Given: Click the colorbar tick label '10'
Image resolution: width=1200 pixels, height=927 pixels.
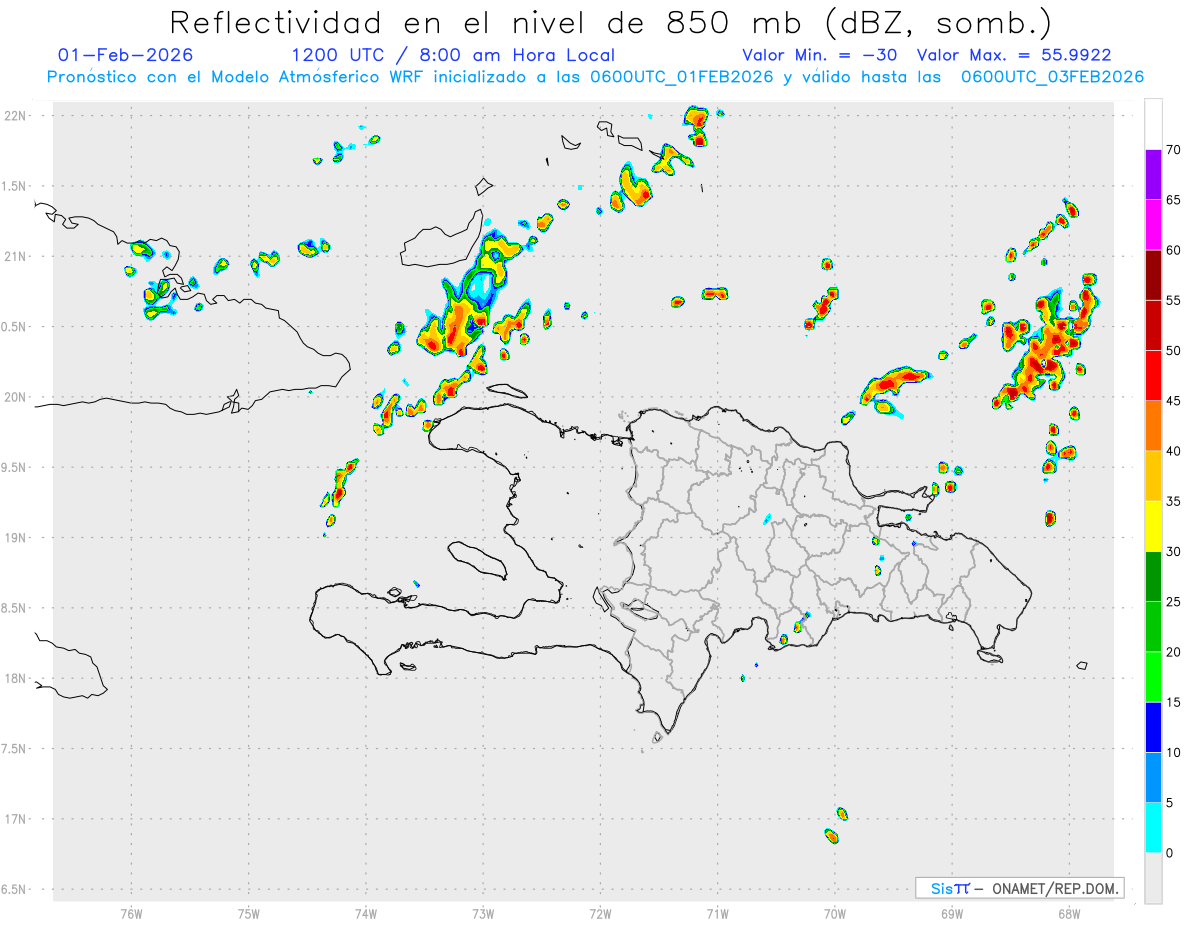Looking at the screenshot, I should pos(1173,753).
